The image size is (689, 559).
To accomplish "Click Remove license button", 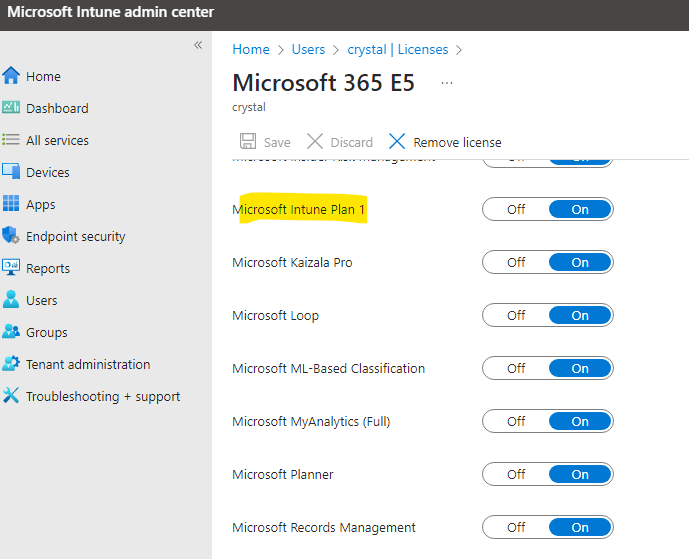I will [445, 142].
